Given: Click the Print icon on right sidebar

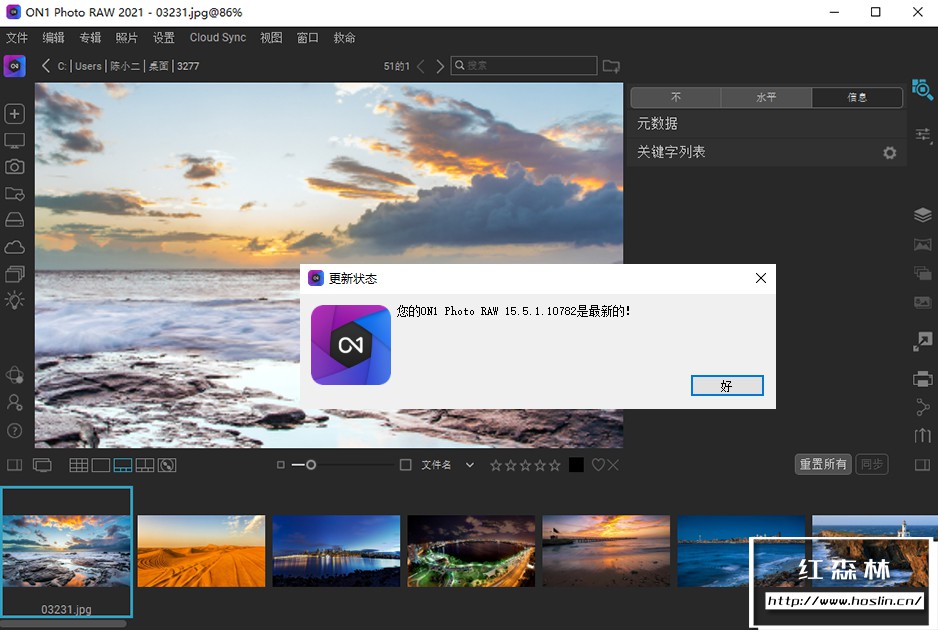Looking at the screenshot, I should click(922, 379).
